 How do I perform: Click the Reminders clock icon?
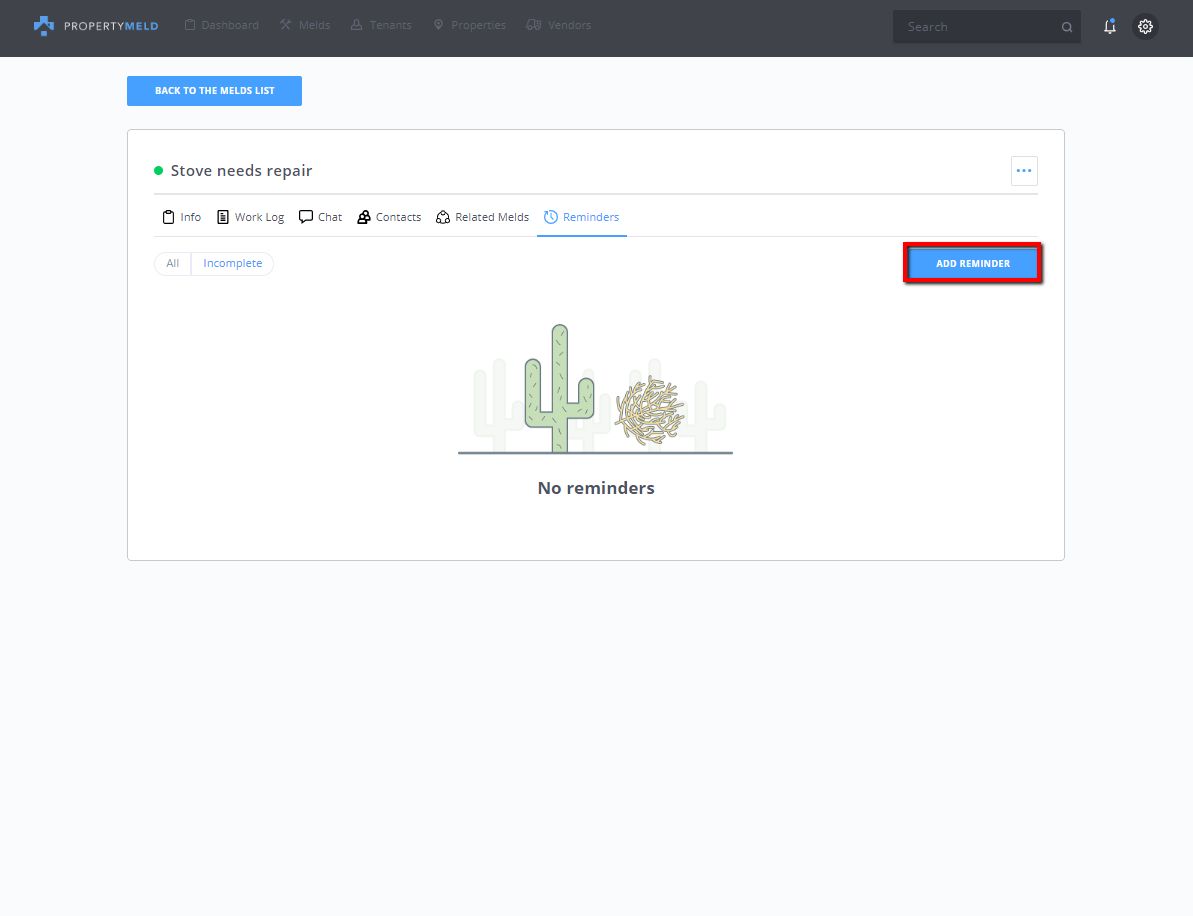pyautogui.click(x=550, y=217)
